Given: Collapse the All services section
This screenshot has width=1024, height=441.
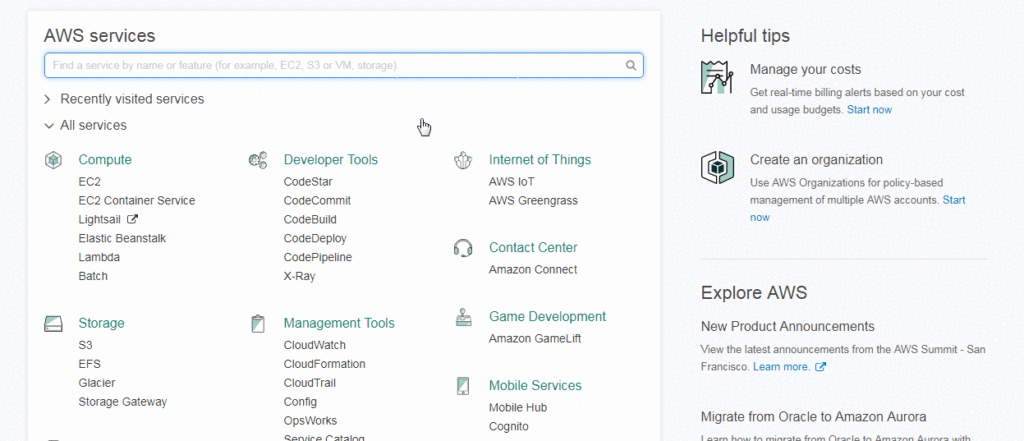Looking at the screenshot, I should point(86,125).
